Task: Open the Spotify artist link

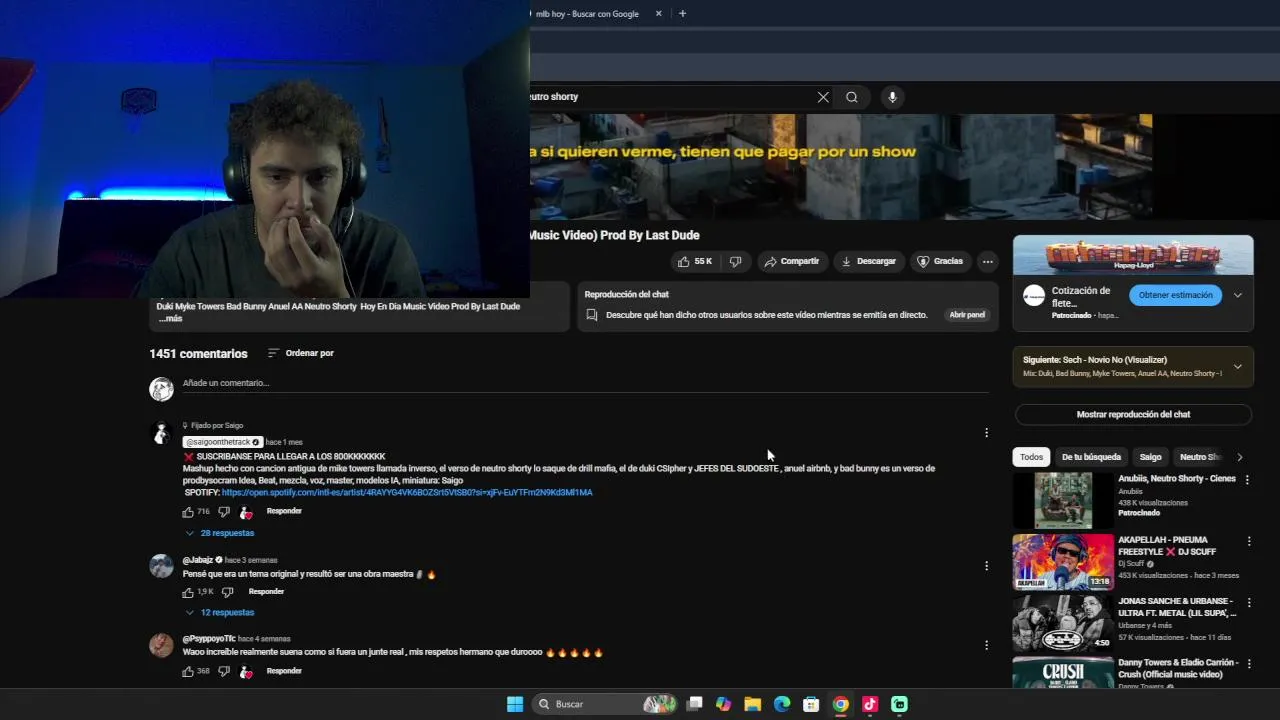Action: pyautogui.click(x=407, y=493)
